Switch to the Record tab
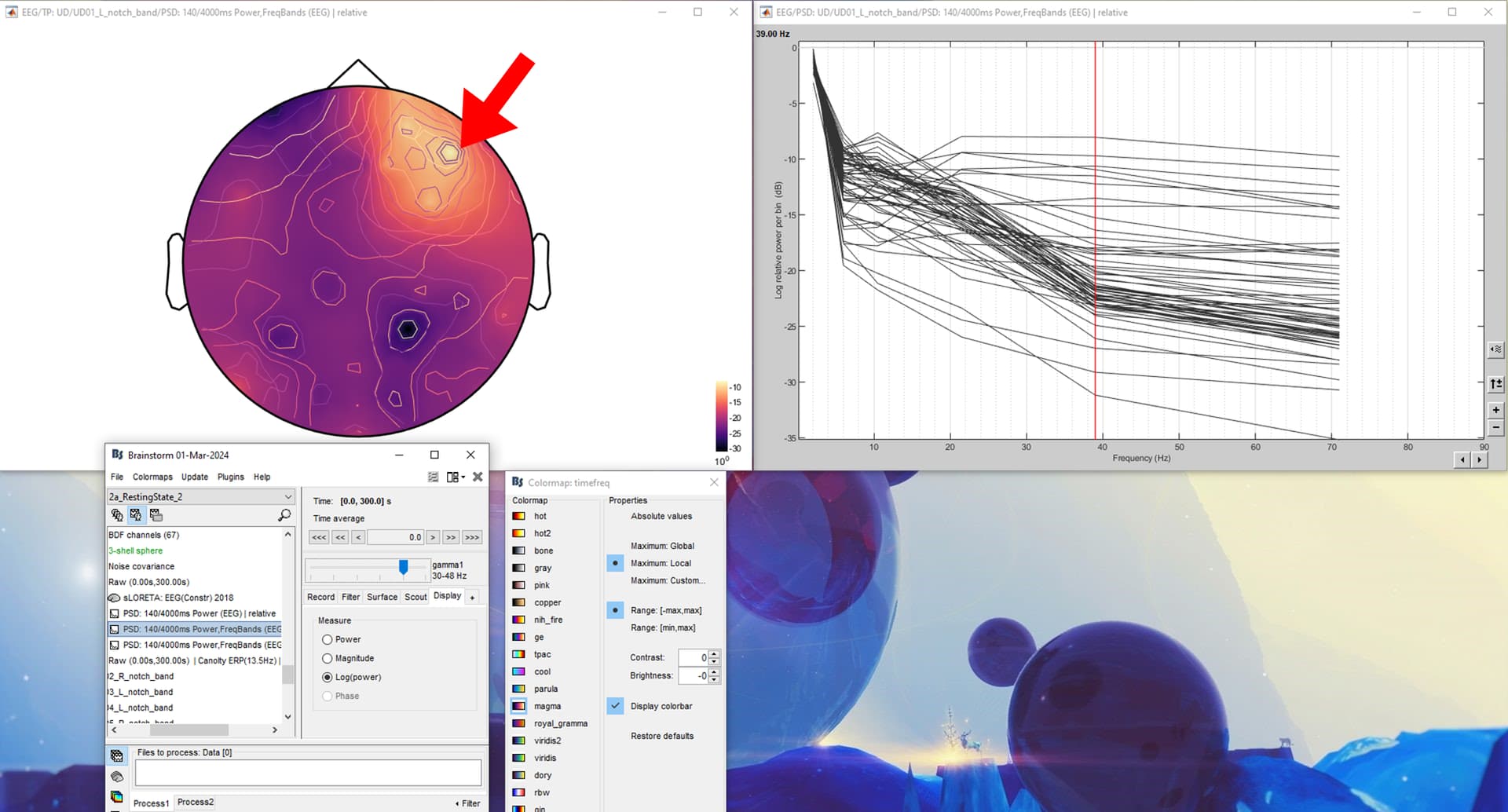The height and width of the screenshot is (812, 1508). click(x=320, y=597)
